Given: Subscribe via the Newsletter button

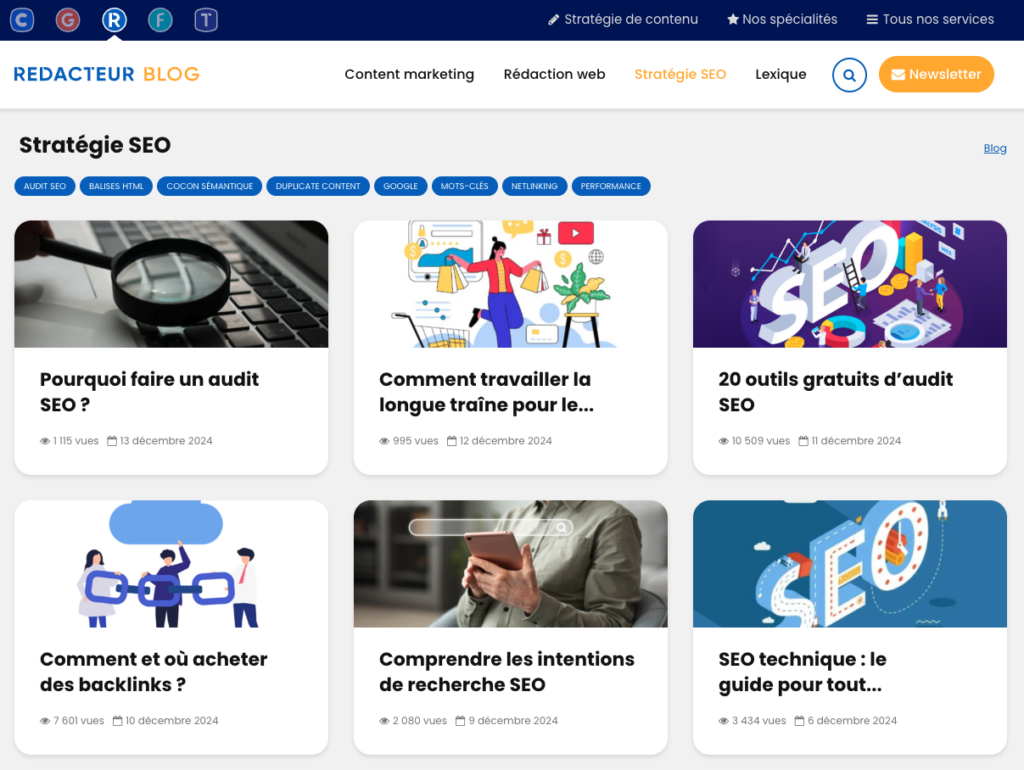Looking at the screenshot, I should pos(936,74).
